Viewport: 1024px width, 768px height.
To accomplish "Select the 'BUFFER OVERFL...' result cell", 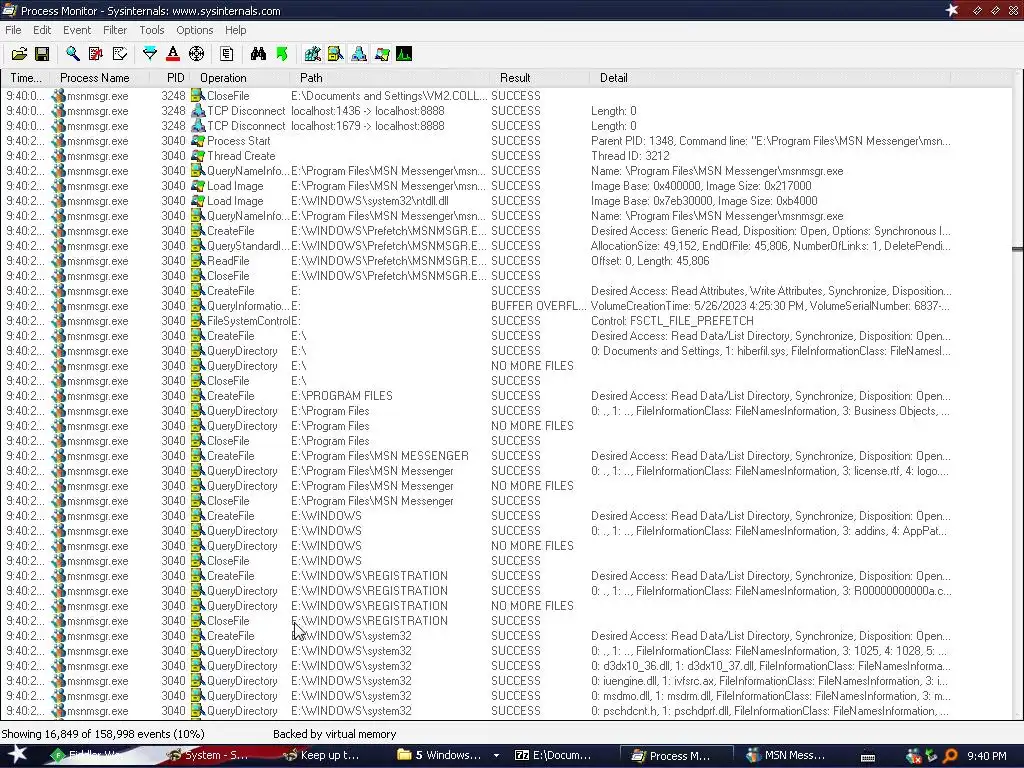I will click(x=539, y=306).
